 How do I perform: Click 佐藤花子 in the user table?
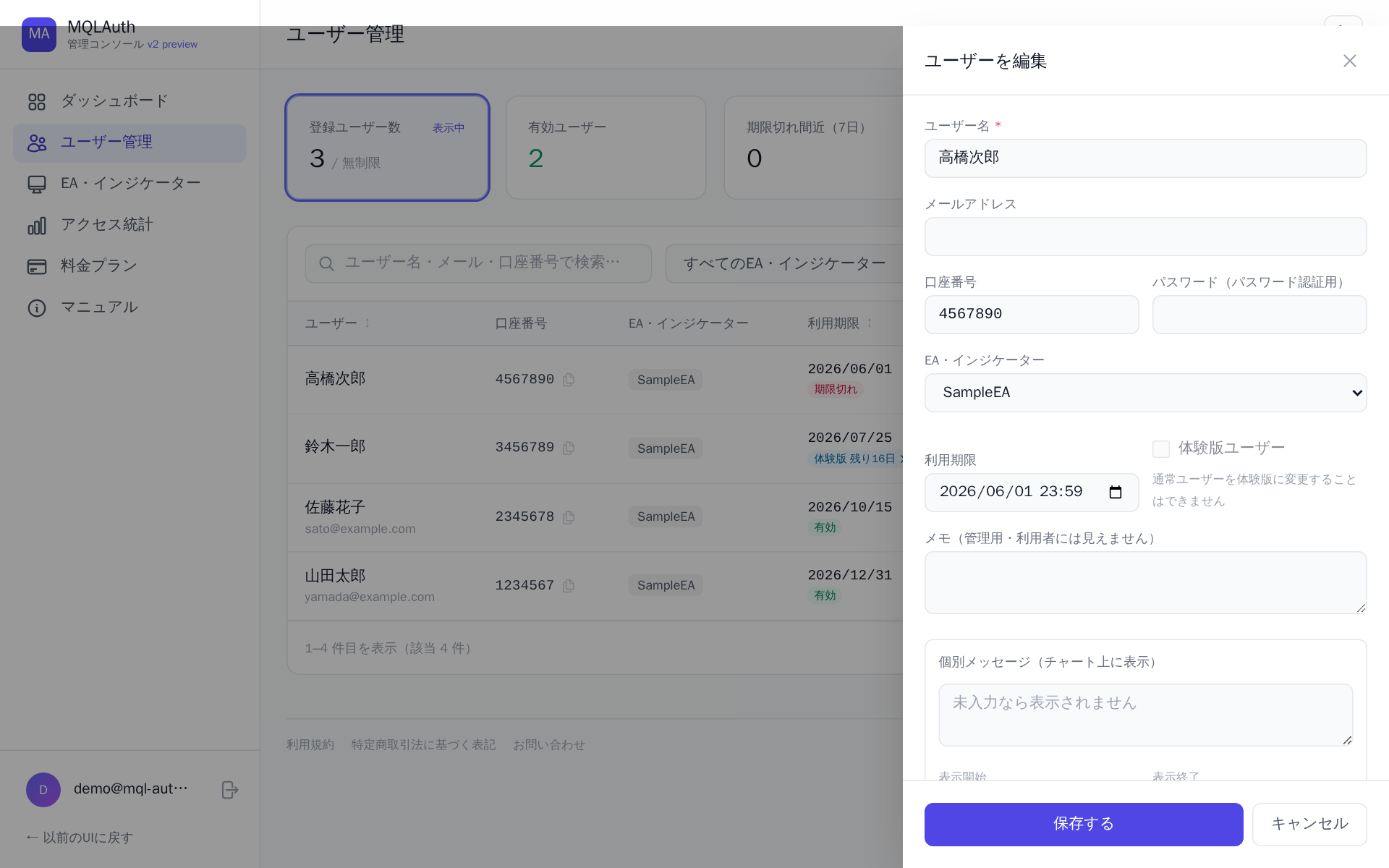coord(335,508)
